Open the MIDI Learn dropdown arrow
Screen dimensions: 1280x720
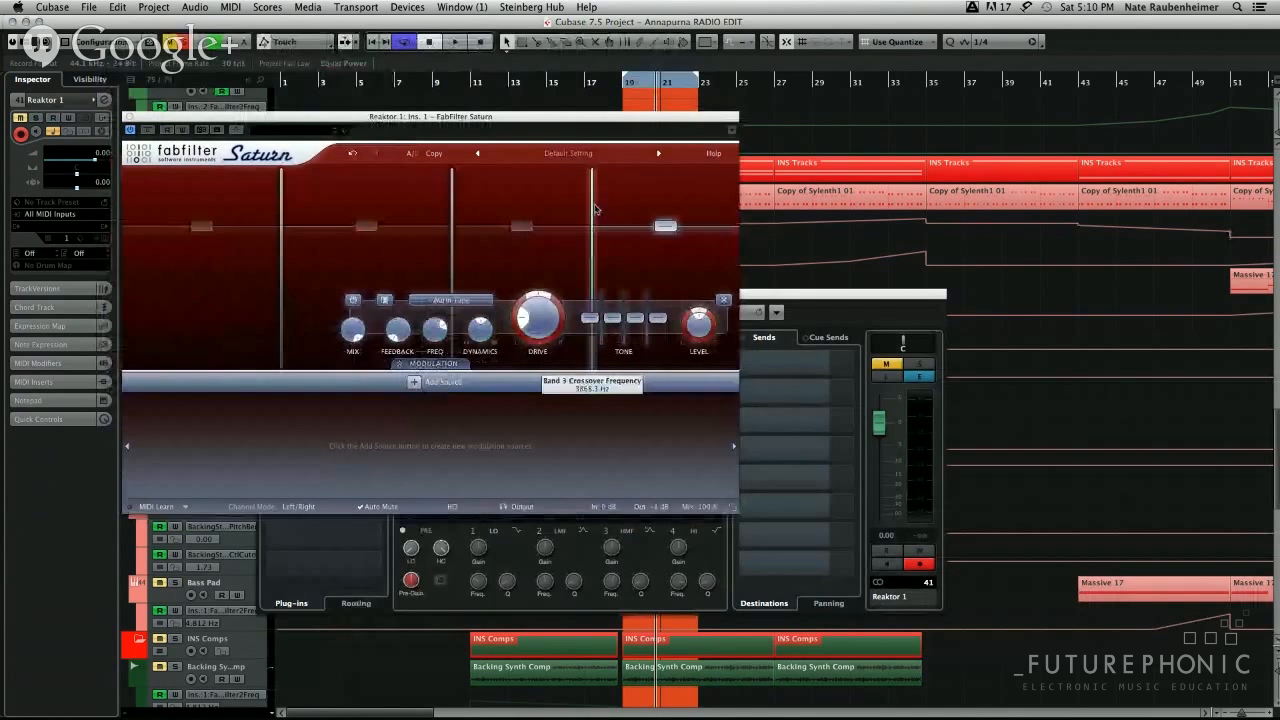point(185,507)
